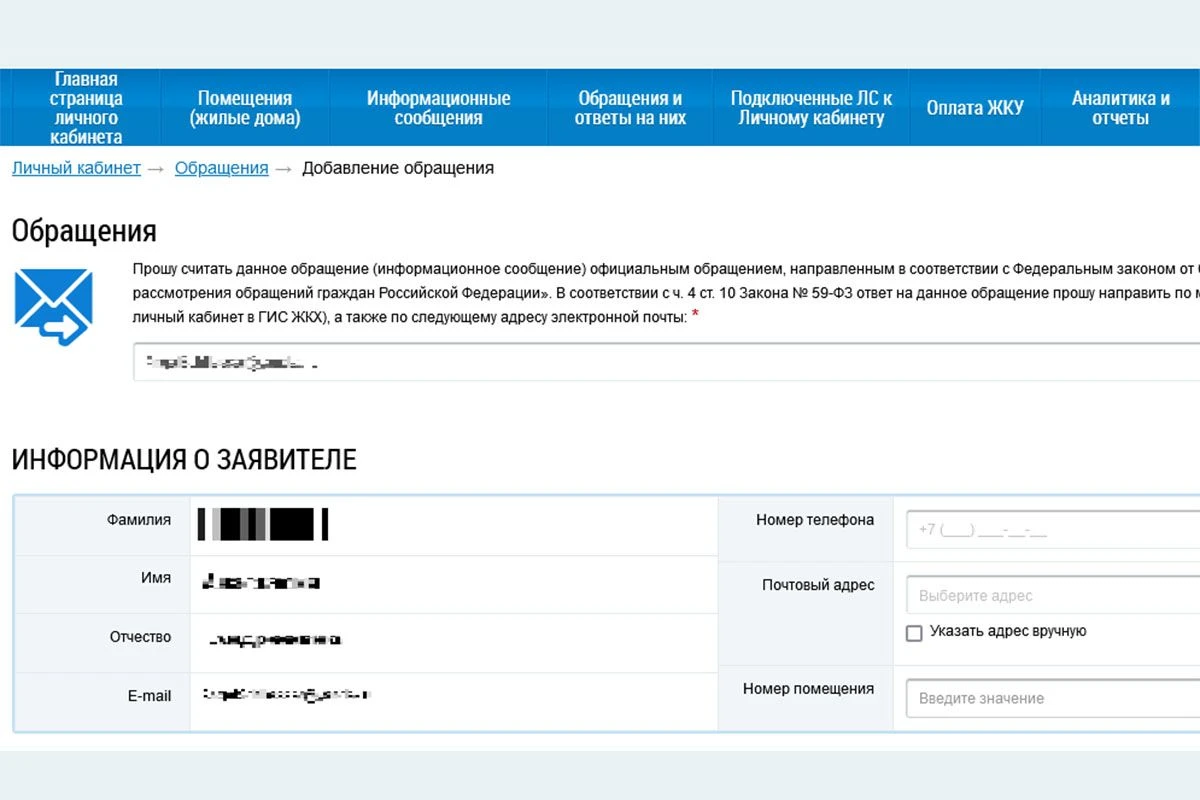Click the ИНФОРМАЦИЯ О ЗАЯВИТЕЛЕ heading
This screenshot has height=800, width=1200.
tap(184, 460)
